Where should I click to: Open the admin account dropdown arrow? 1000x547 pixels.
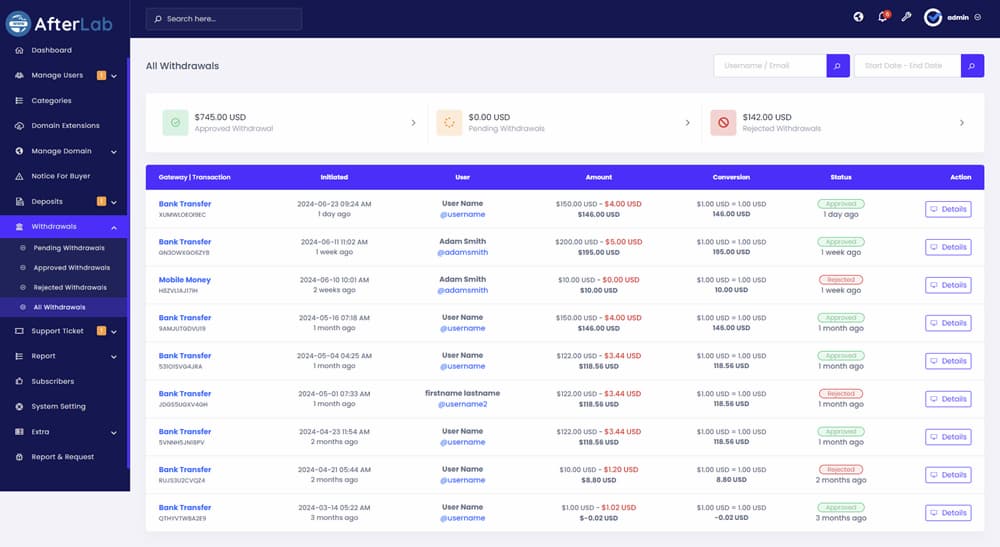click(x=978, y=18)
